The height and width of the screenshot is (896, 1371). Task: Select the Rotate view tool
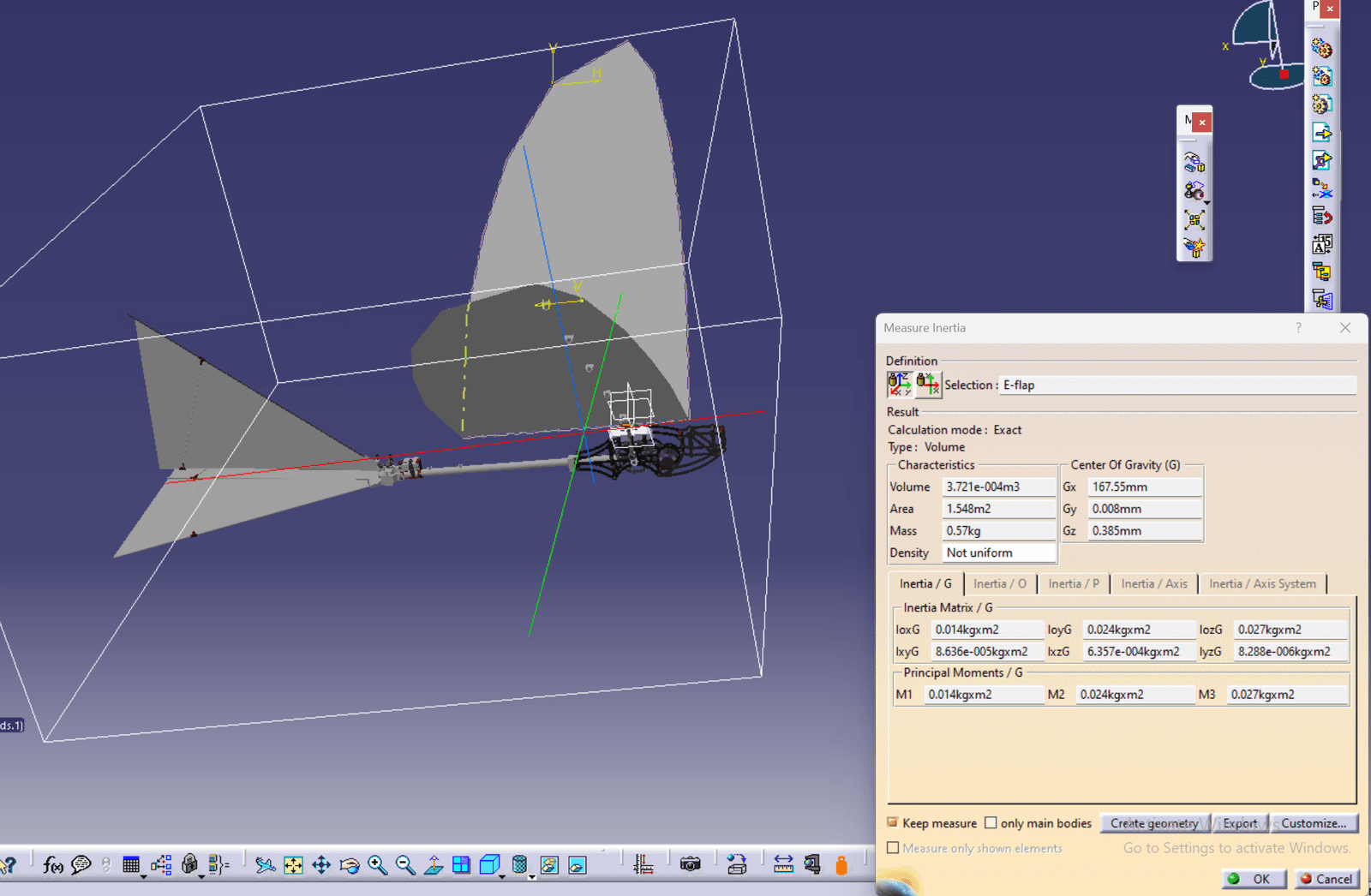(350, 865)
